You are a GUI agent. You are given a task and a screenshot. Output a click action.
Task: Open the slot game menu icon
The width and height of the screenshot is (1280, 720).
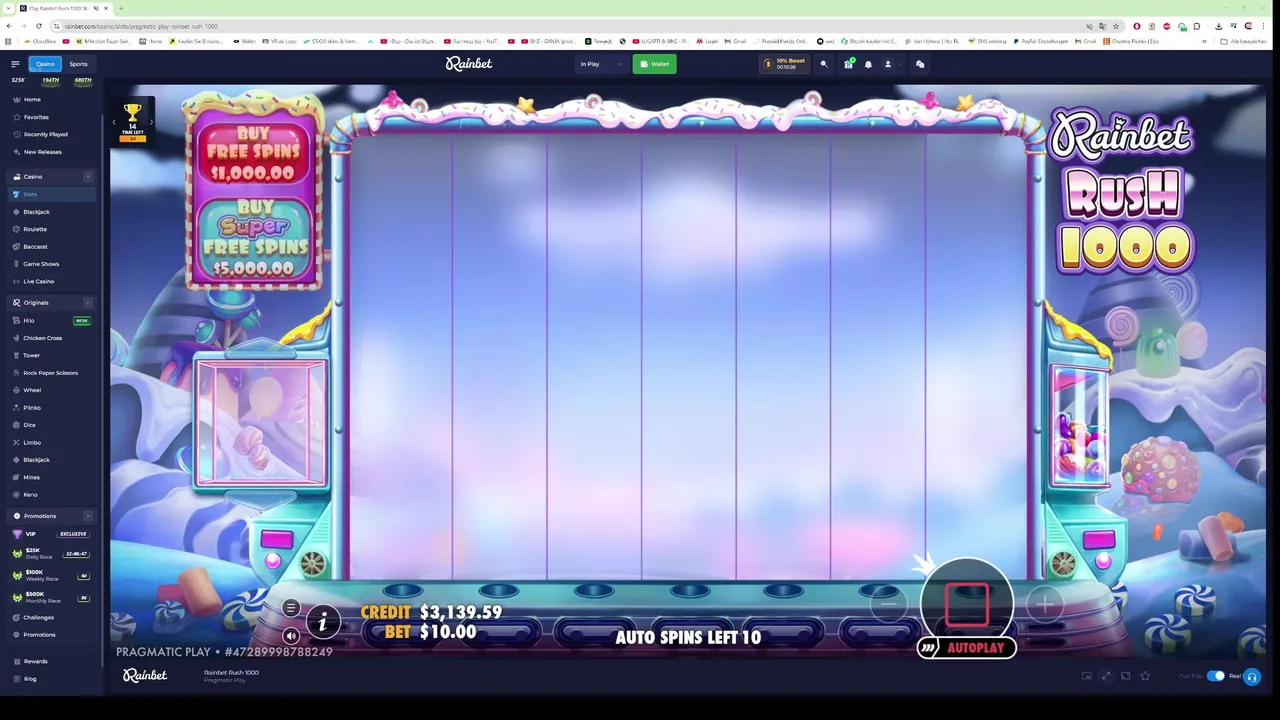291,608
